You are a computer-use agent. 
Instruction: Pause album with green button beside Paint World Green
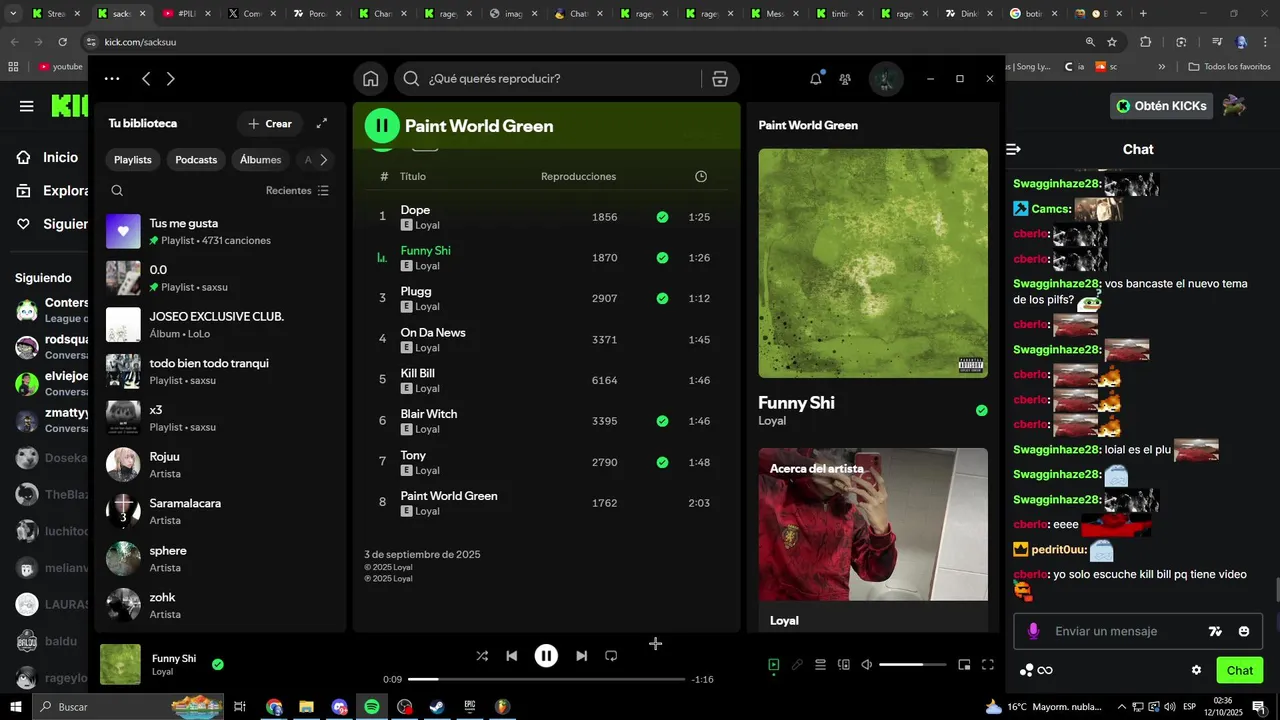click(382, 125)
